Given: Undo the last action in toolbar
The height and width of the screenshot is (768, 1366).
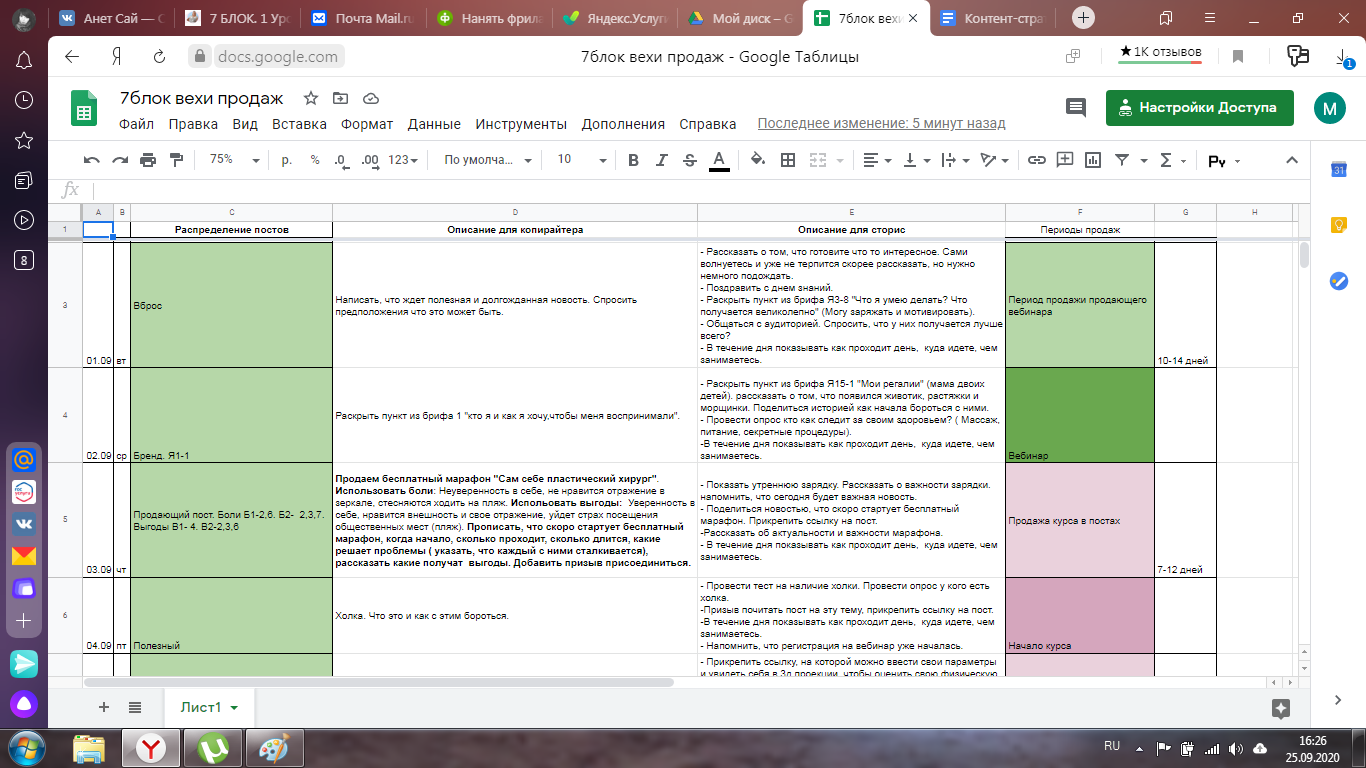Looking at the screenshot, I should click(92, 160).
